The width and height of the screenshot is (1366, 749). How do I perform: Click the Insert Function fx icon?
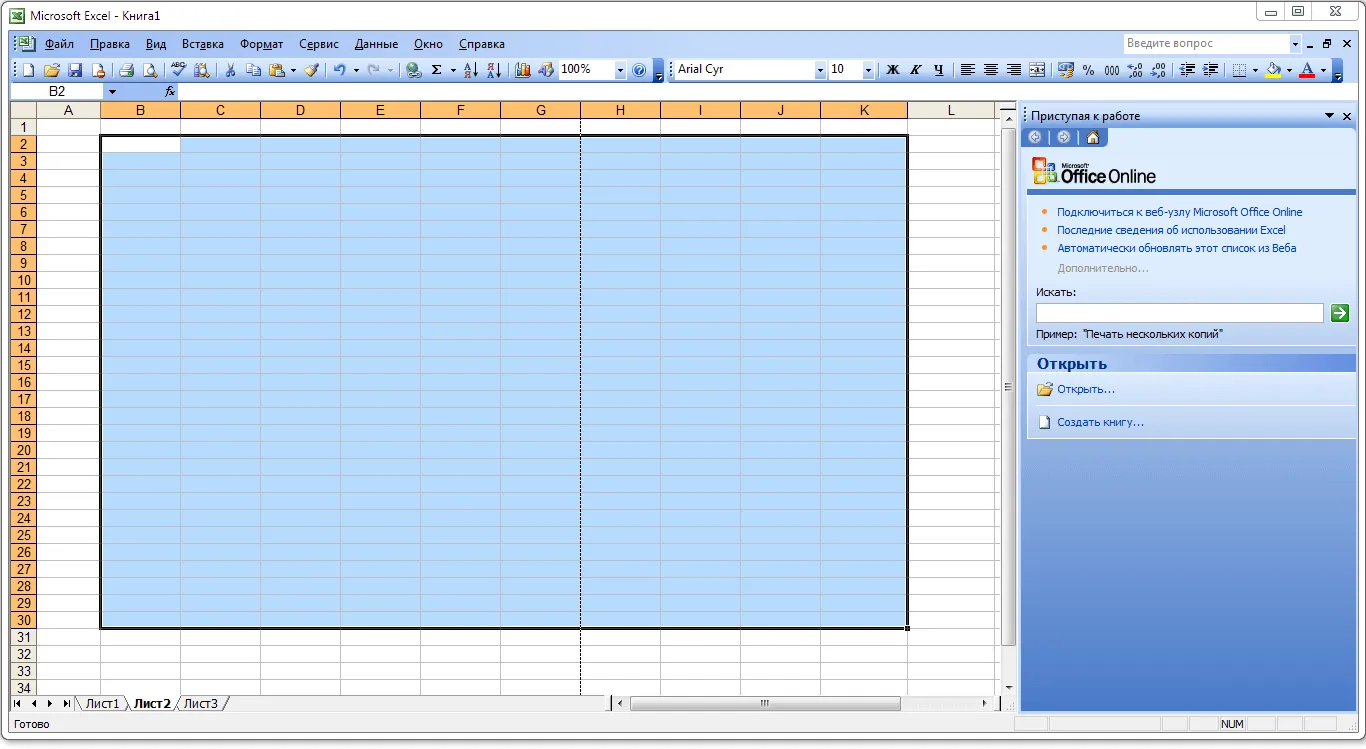point(170,91)
